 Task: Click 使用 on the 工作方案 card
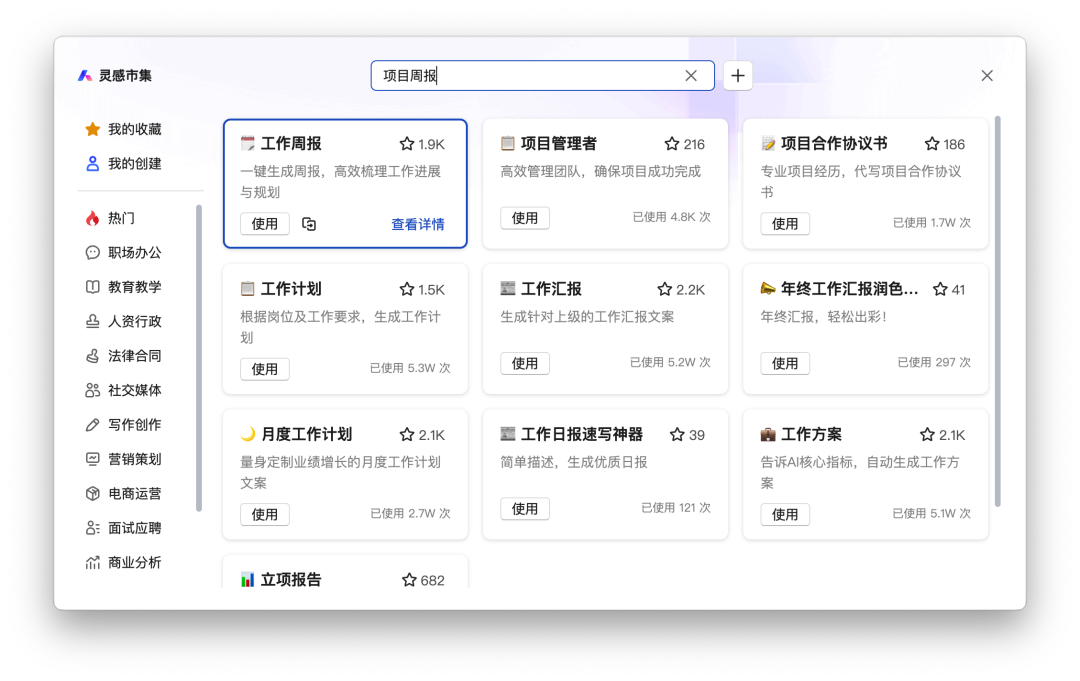pyautogui.click(x=785, y=514)
